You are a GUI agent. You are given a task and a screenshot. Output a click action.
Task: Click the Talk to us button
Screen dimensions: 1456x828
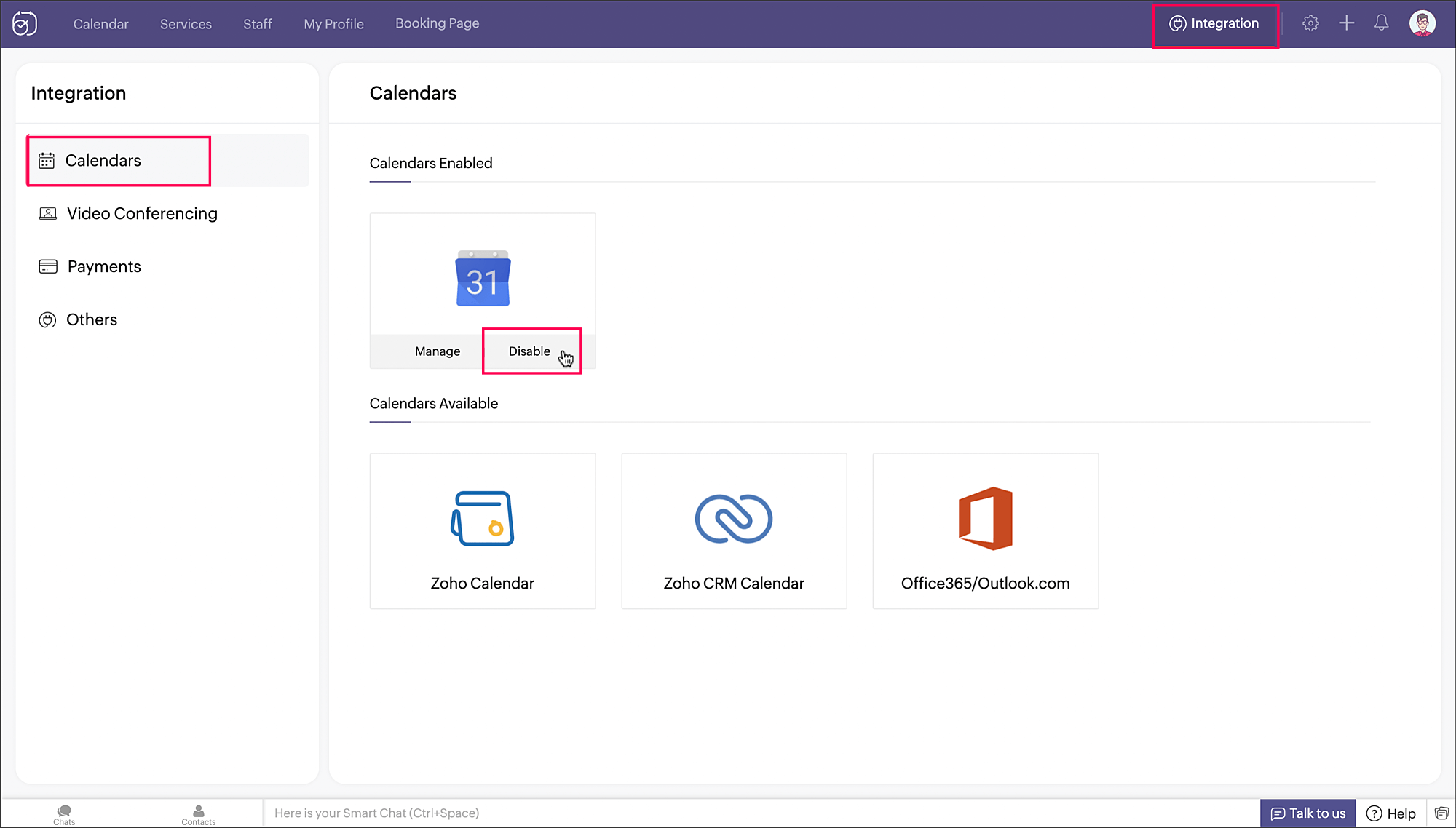point(1308,813)
